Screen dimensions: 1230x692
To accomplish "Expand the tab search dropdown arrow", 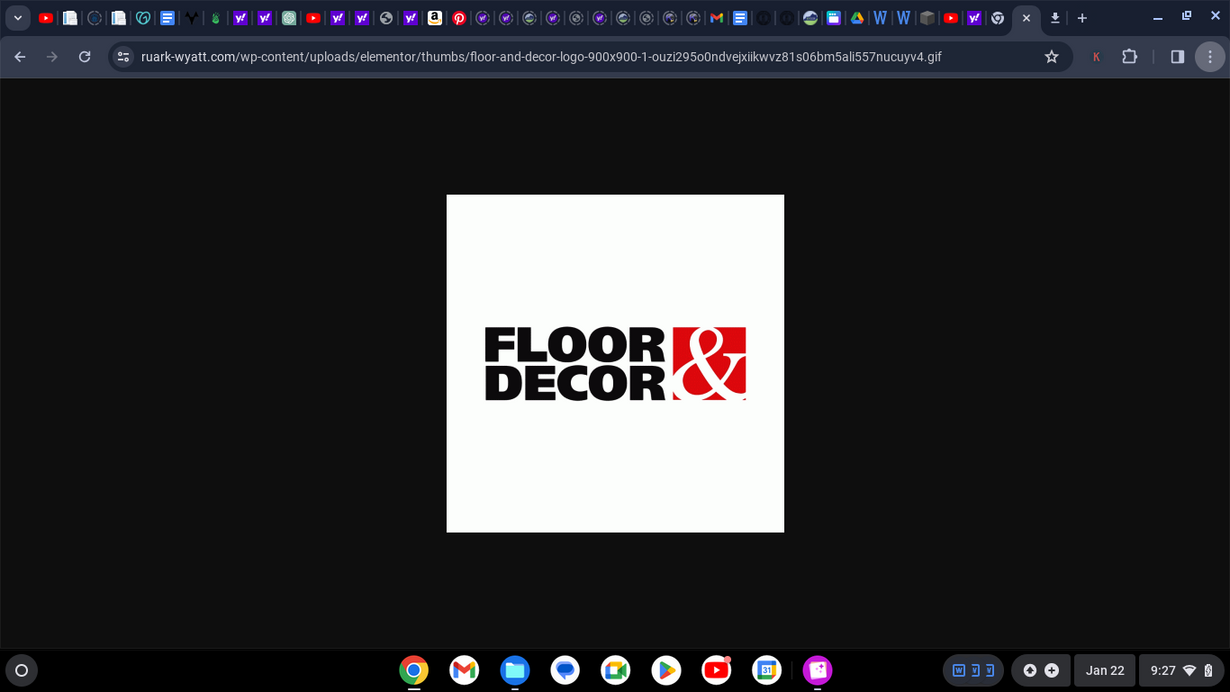I will tap(18, 18).
